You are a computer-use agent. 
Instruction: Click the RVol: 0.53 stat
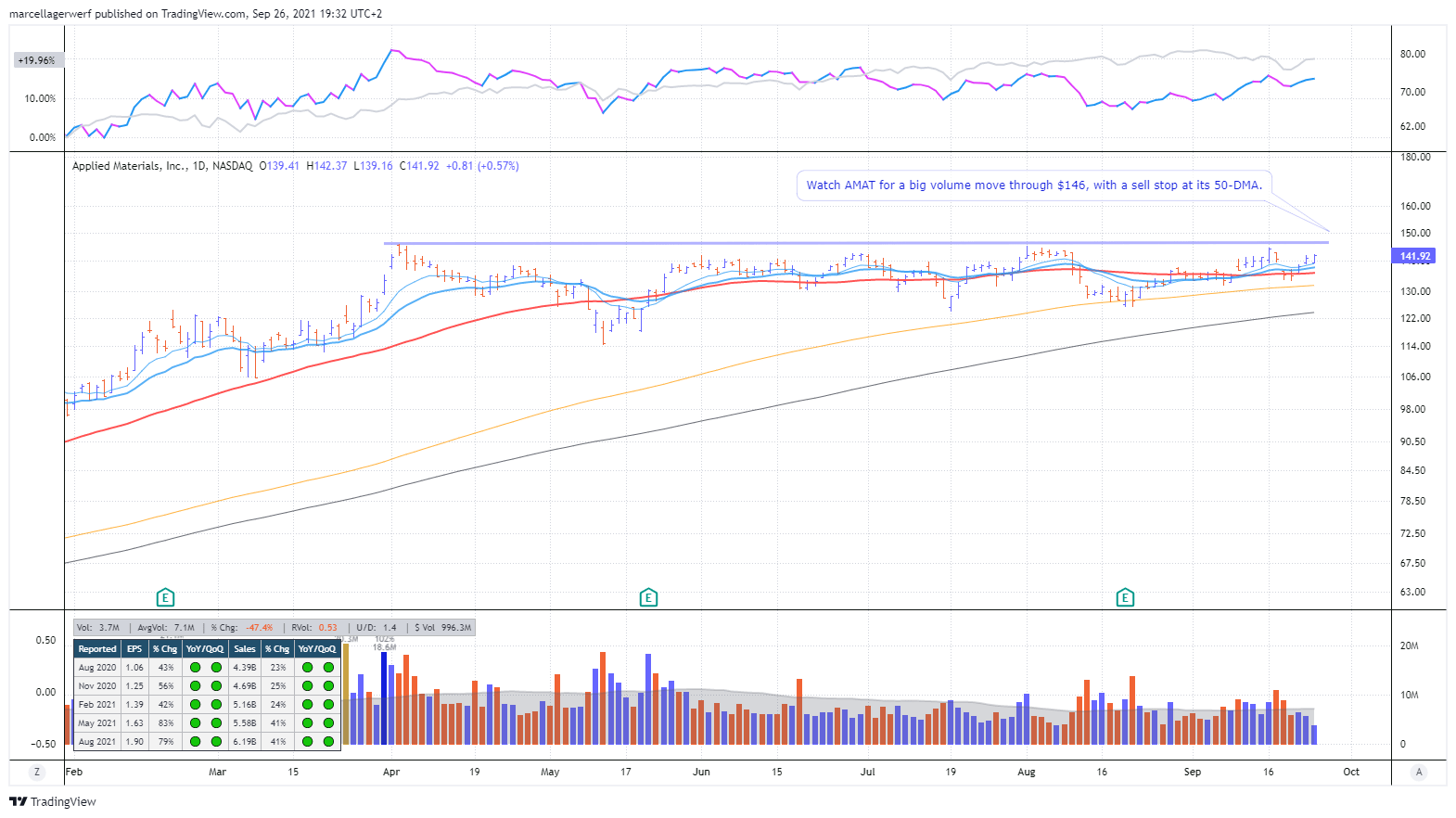coord(314,628)
